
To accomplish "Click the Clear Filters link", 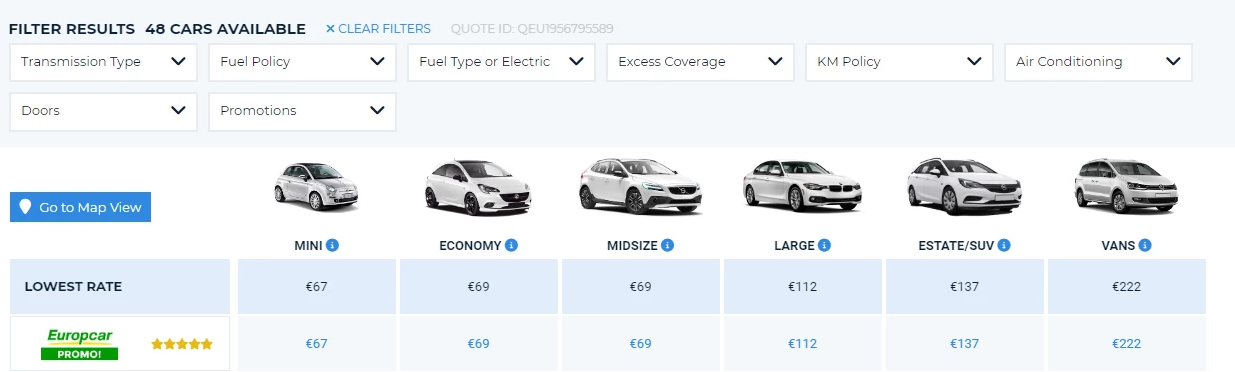I will coord(378,29).
